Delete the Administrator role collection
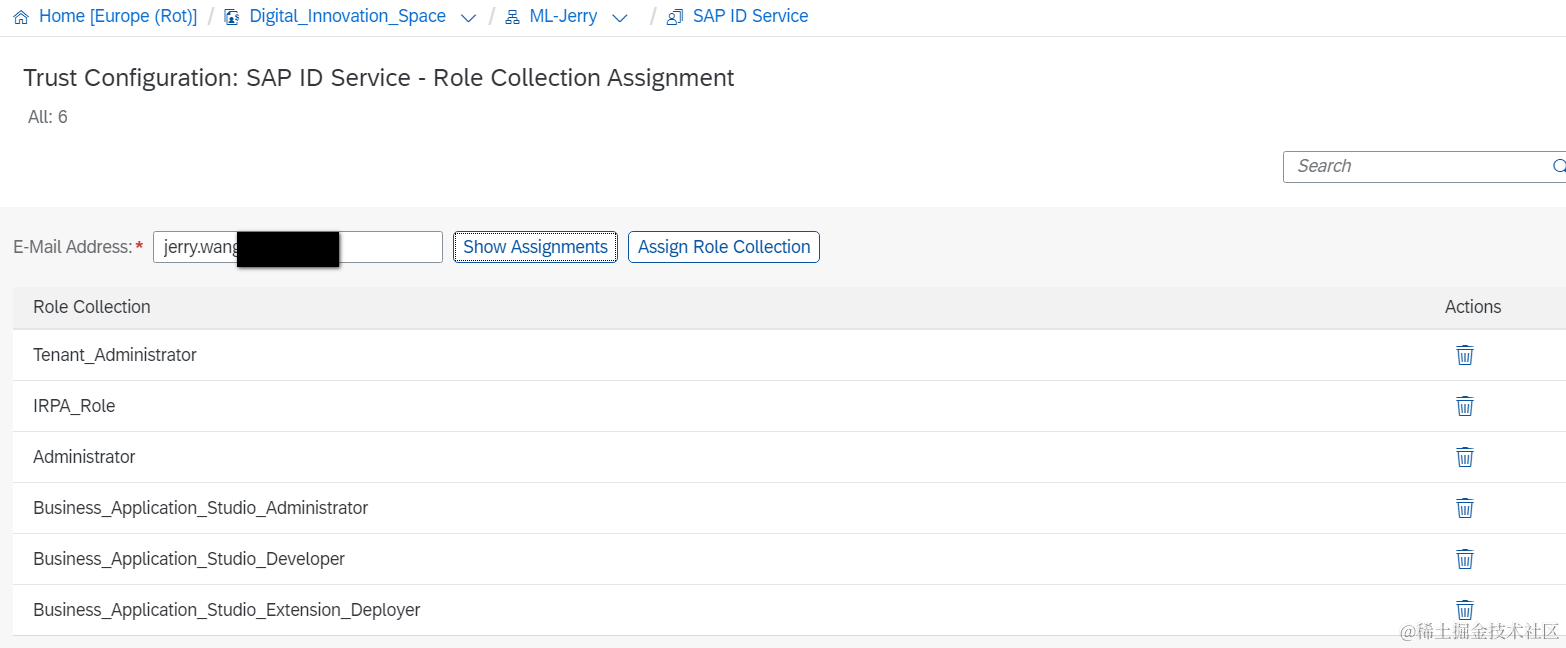 (x=1464, y=457)
